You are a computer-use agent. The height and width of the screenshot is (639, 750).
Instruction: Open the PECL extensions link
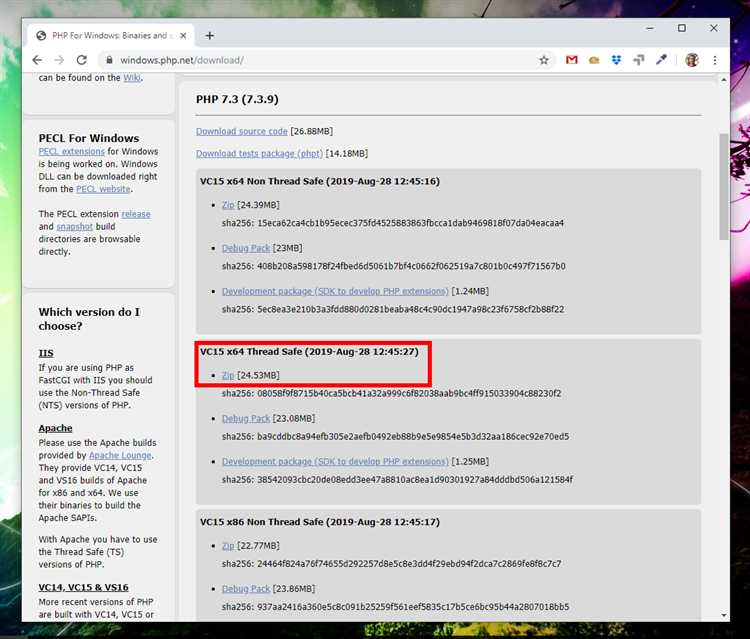(71, 151)
